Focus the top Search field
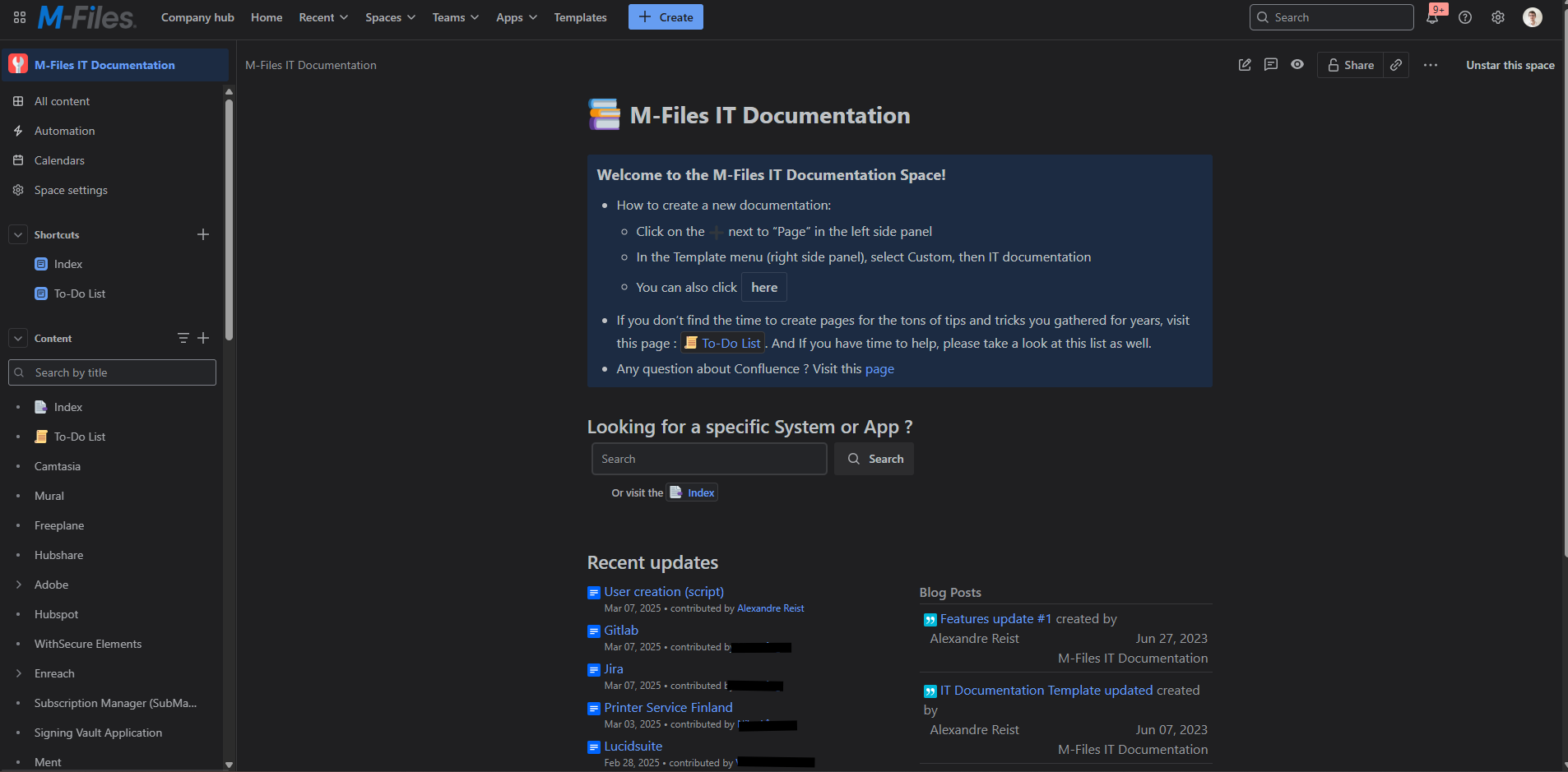1568x772 pixels. (x=1331, y=17)
